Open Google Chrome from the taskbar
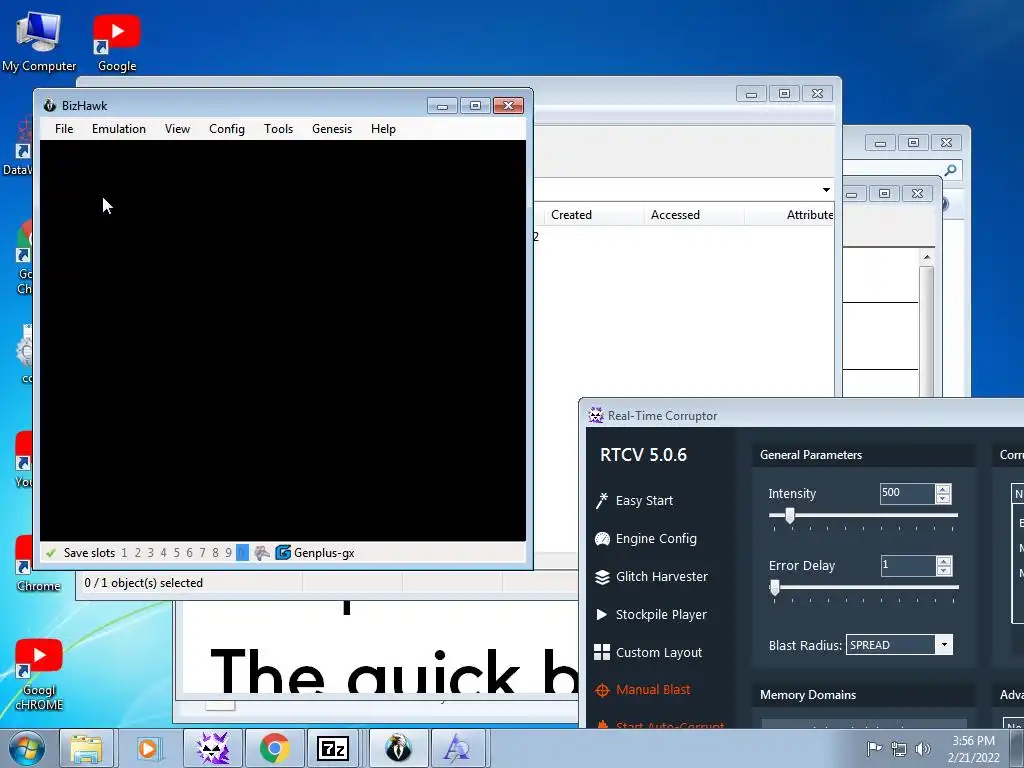This screenshot has width=1024, height=768. (x=274, y=748)
